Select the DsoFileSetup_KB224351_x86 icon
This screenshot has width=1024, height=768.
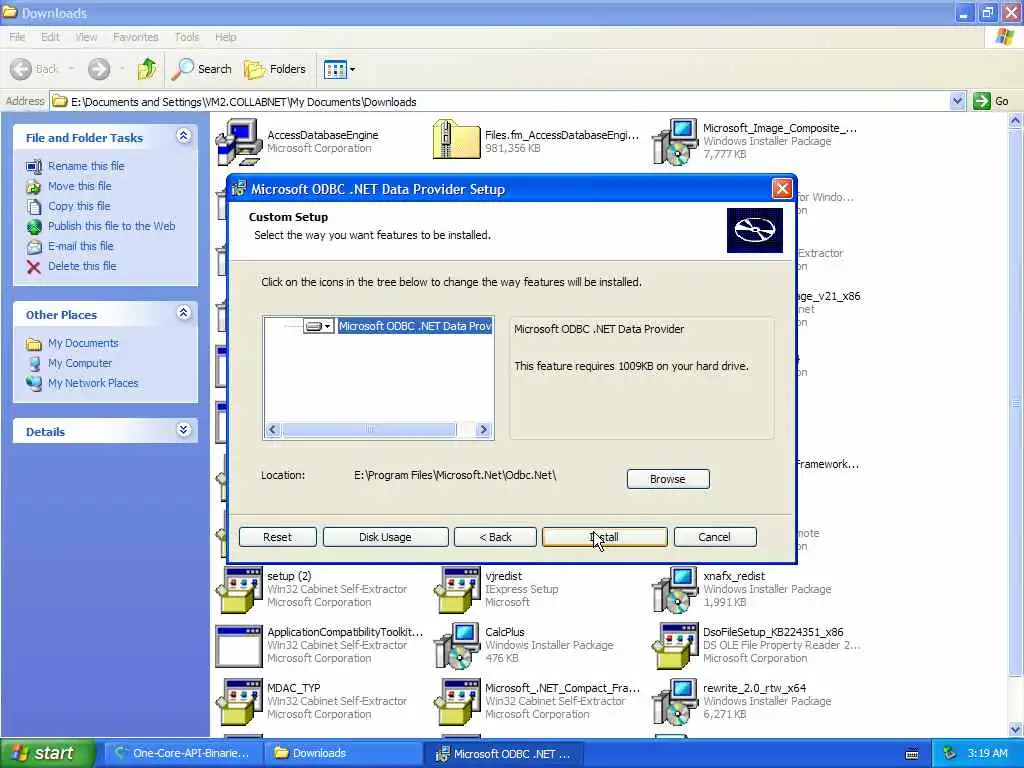pyautogui.click(x=675, y=646)
